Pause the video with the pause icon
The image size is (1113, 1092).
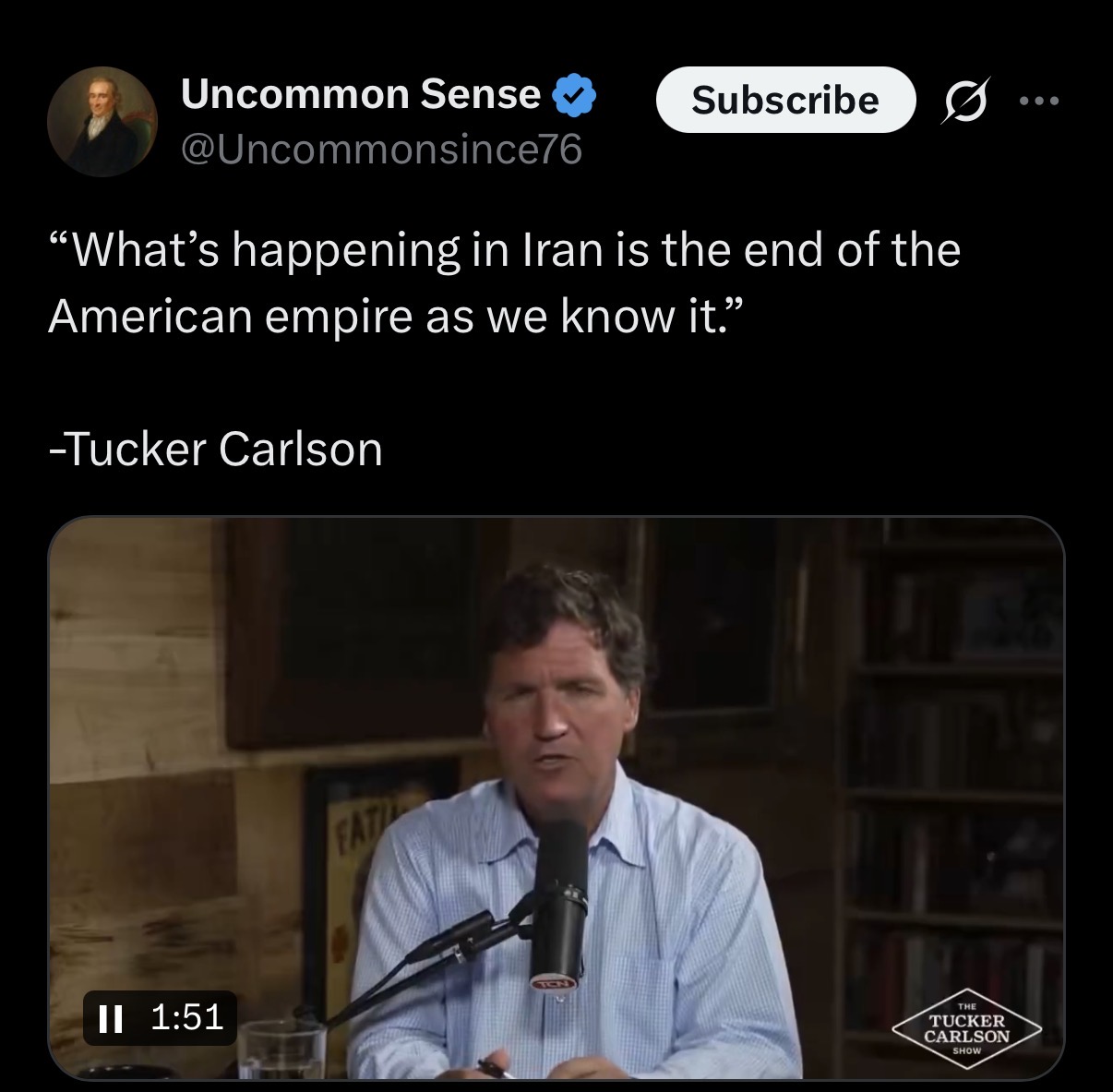[x=110, y=1018]
